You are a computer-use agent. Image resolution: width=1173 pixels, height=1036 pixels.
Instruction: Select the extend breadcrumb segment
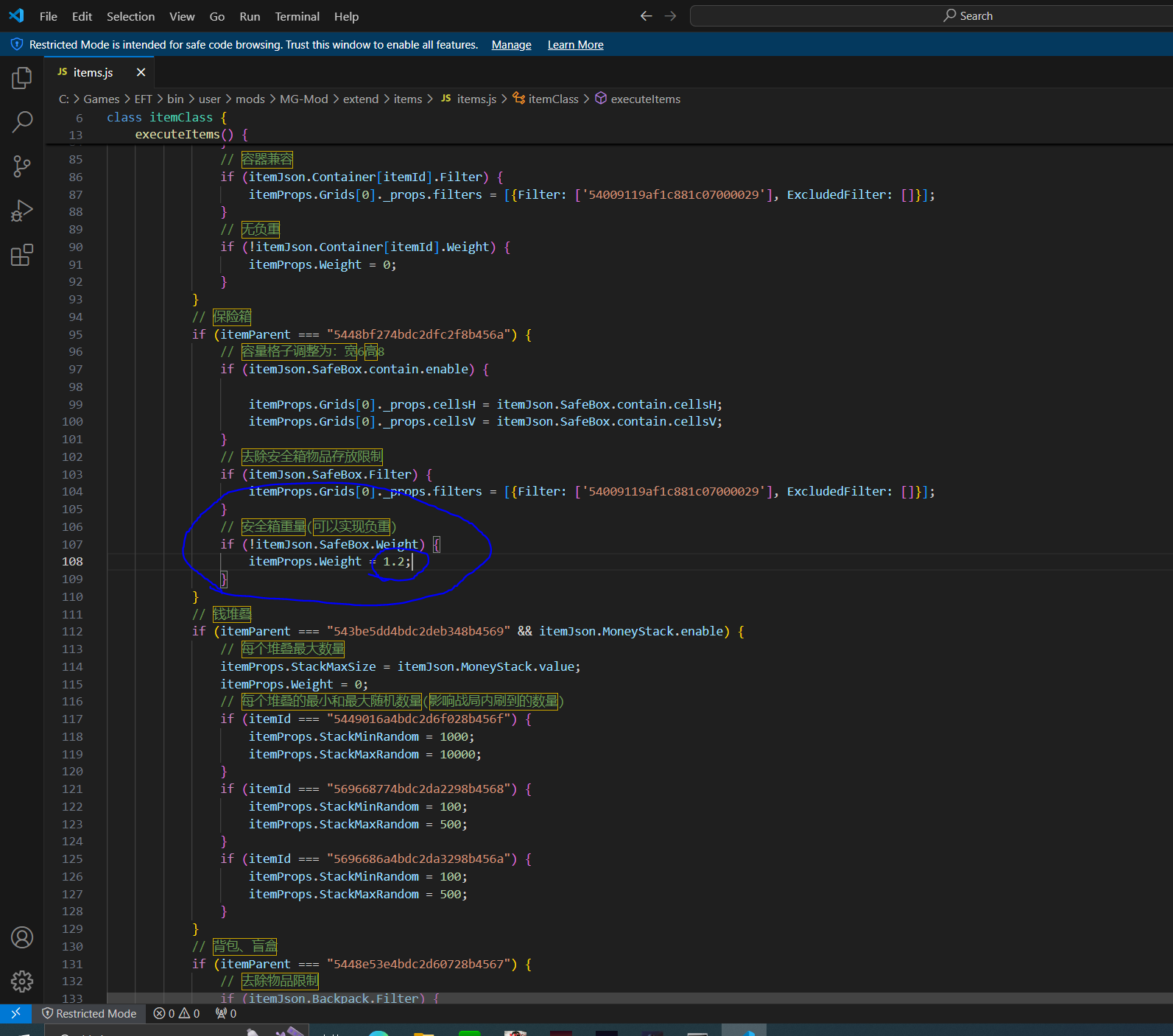click(361, 99)
